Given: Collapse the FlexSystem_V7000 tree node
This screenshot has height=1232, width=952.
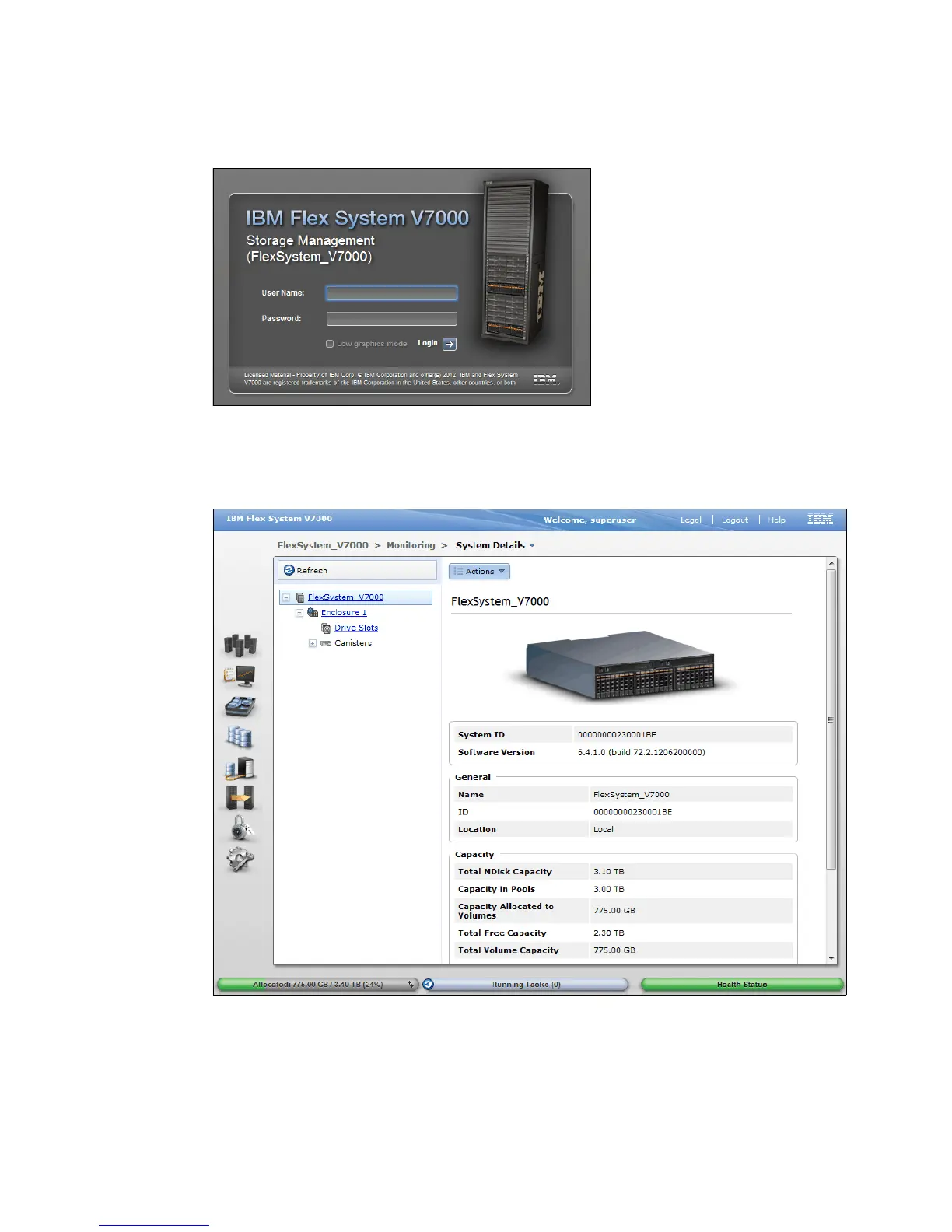Looking at the screenshot, I should click(286, 597).
